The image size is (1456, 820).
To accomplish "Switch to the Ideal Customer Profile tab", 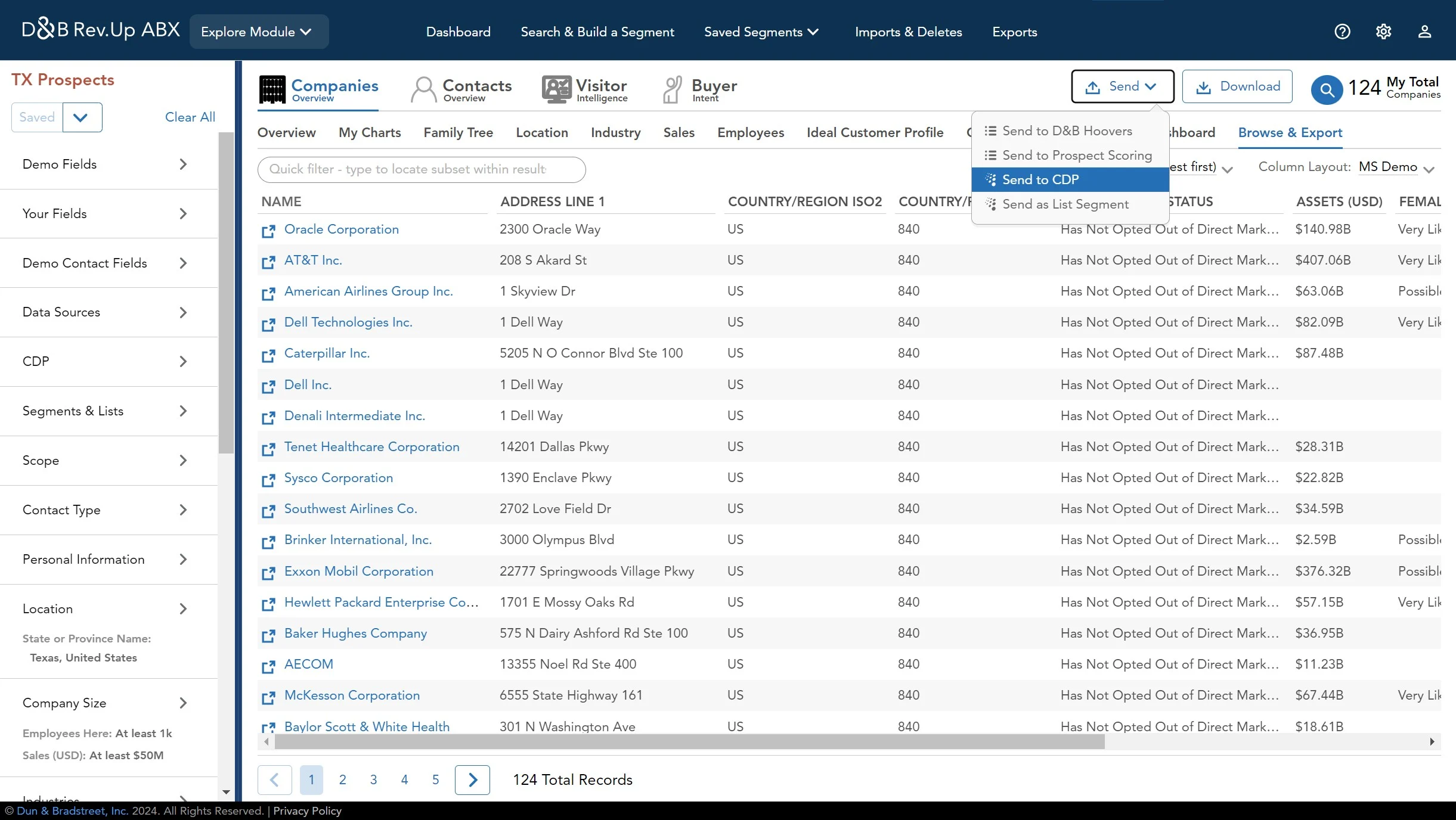I will pyautogui.click(x=875, y=132).
